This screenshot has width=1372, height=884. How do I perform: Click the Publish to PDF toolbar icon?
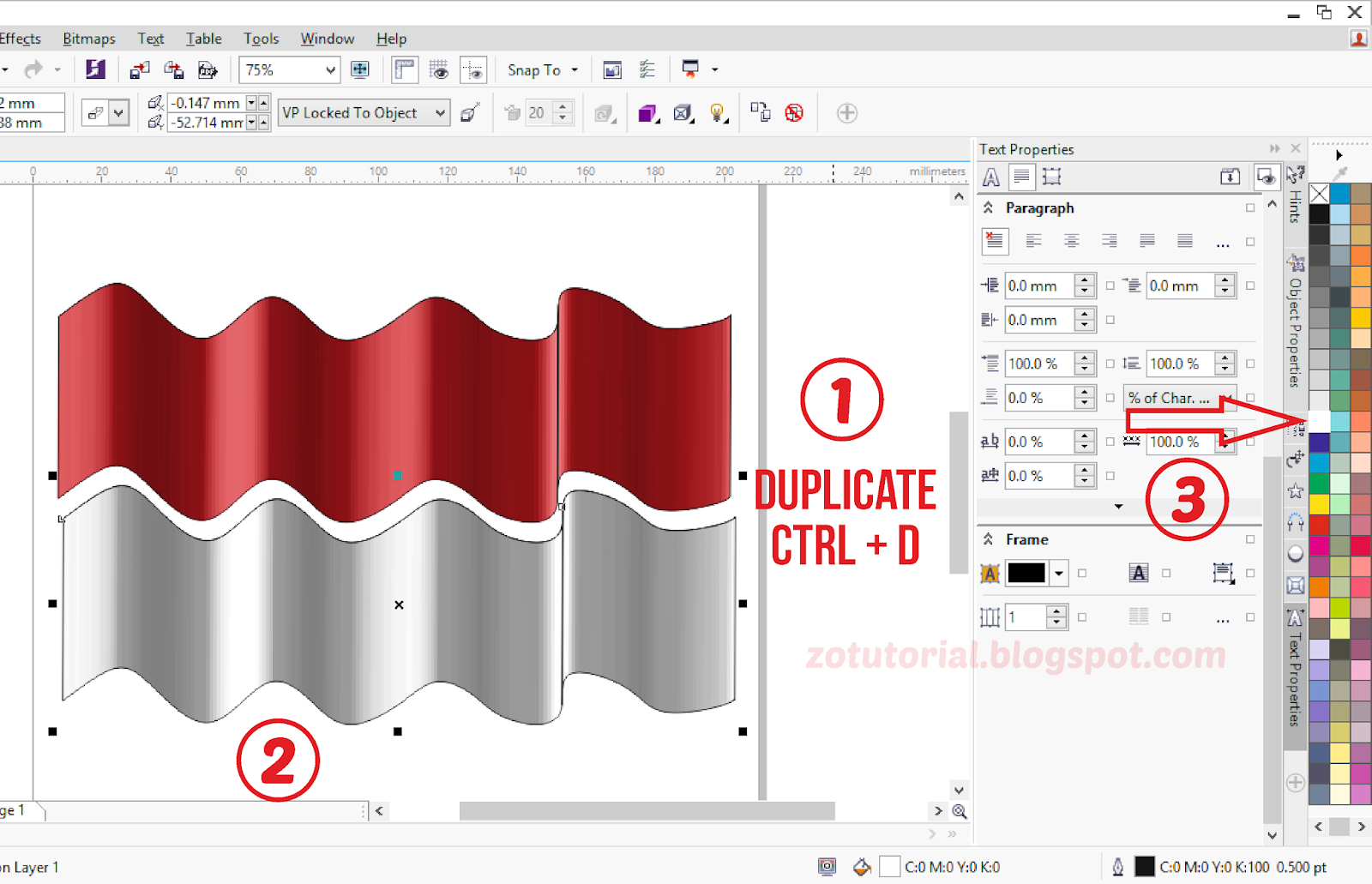tap(208, 70)
